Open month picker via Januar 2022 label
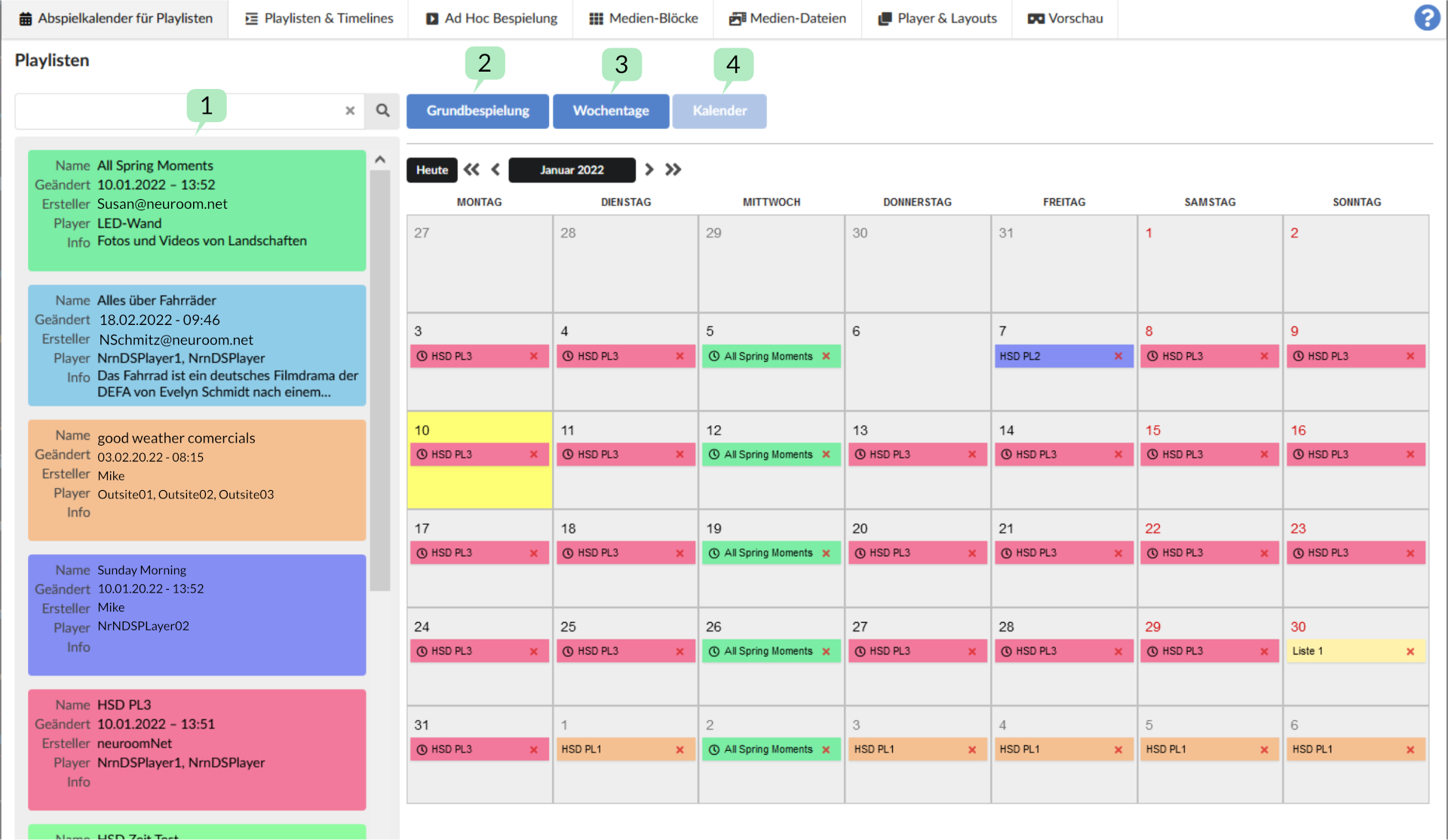 [x=572, y=170]
